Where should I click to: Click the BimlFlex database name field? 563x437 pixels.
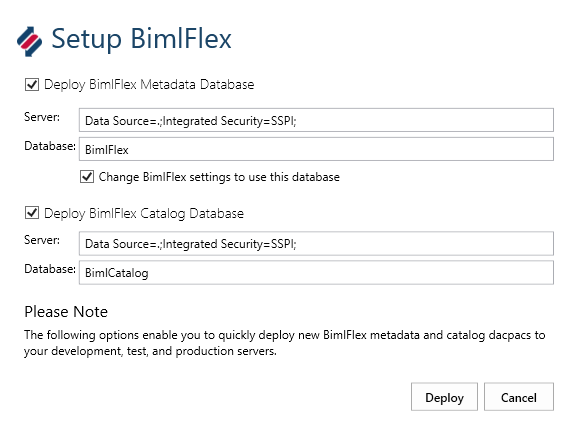point(316,149)
